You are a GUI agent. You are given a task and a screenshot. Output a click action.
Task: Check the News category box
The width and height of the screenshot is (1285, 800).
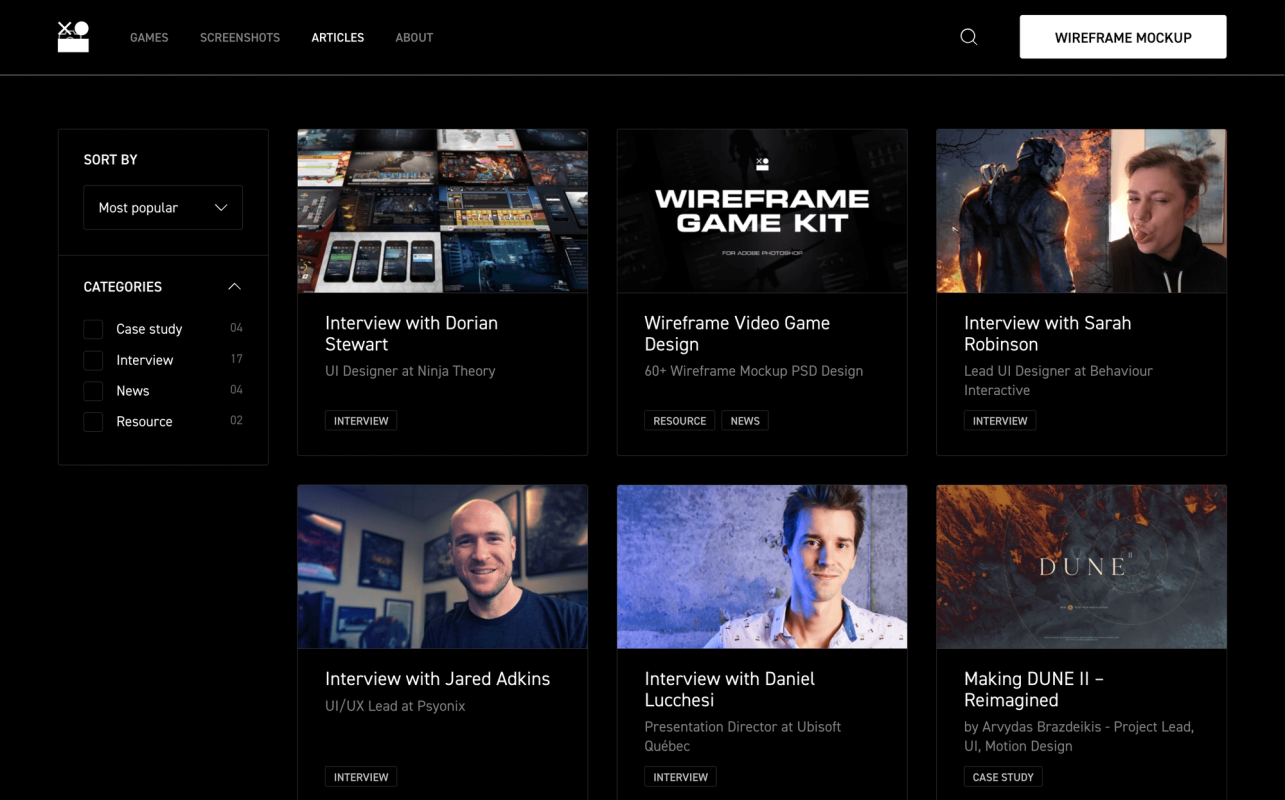click(93, 391)
